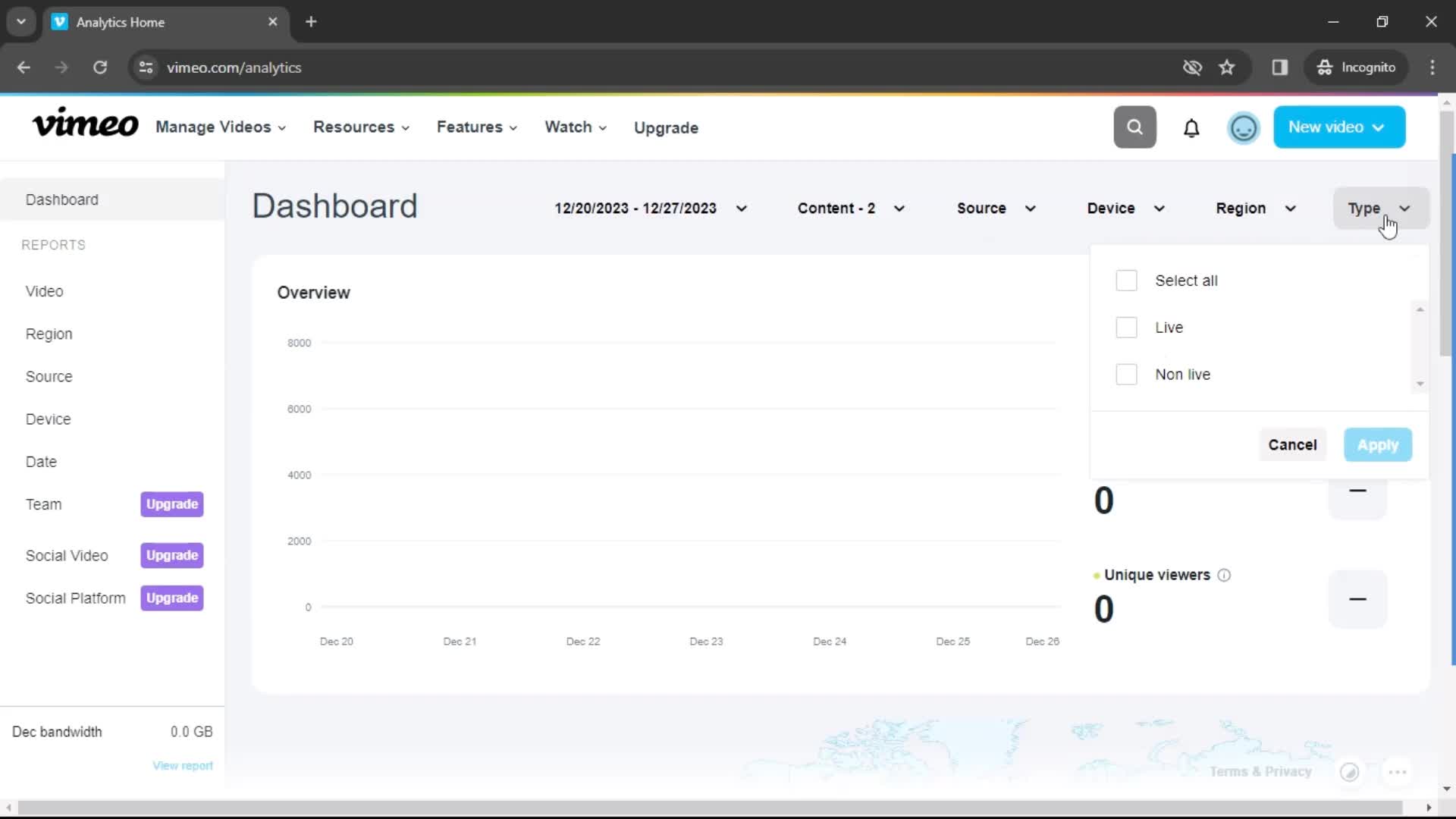This screenshot has width=1456, height=819.
Task: Toggle the Select all checkbox
Action: click(1126, 280)
